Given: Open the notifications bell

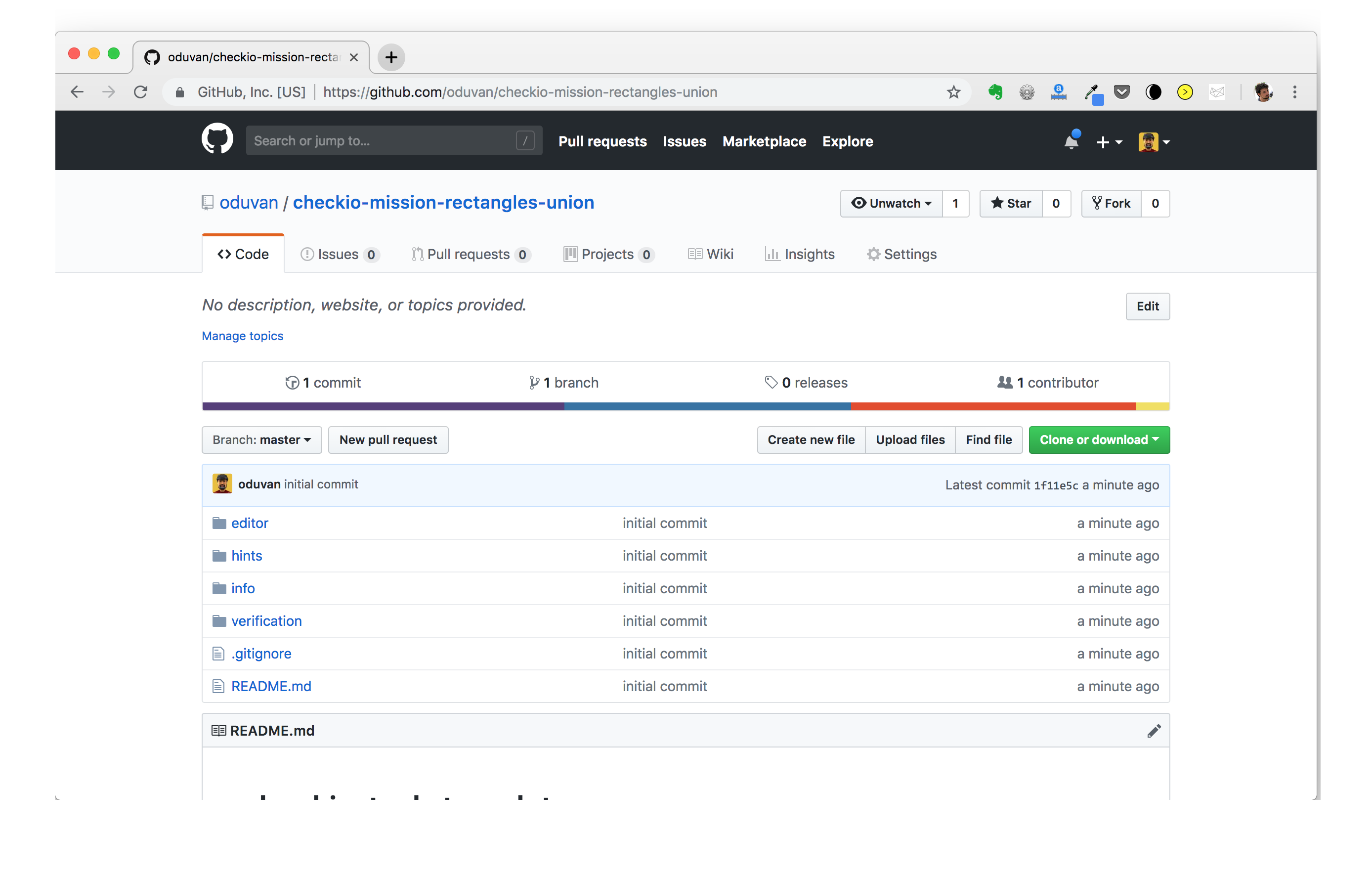Looking at the screenshot, I should point(1071,140).
